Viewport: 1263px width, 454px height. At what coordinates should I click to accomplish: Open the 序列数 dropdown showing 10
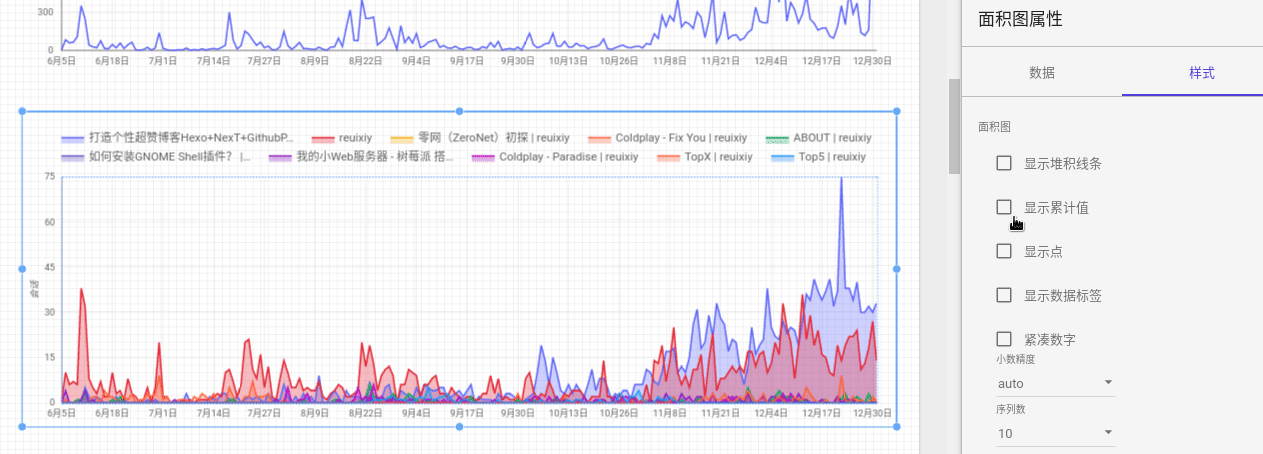[x=1055, y=433]
